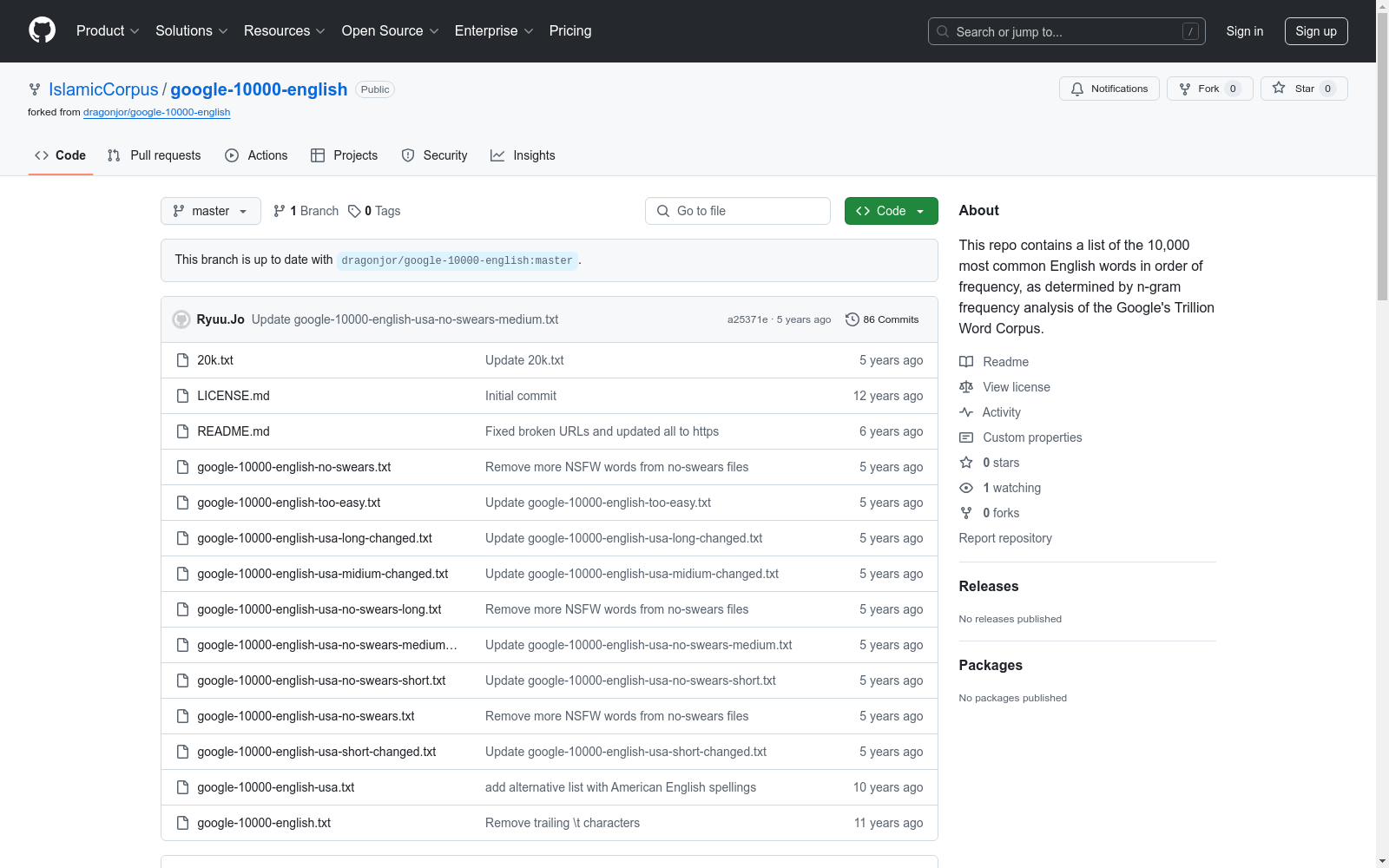Click file icon beside google-10000-english-too-easy.txt
Screen dimensions: 1389x868
[182, 503]
